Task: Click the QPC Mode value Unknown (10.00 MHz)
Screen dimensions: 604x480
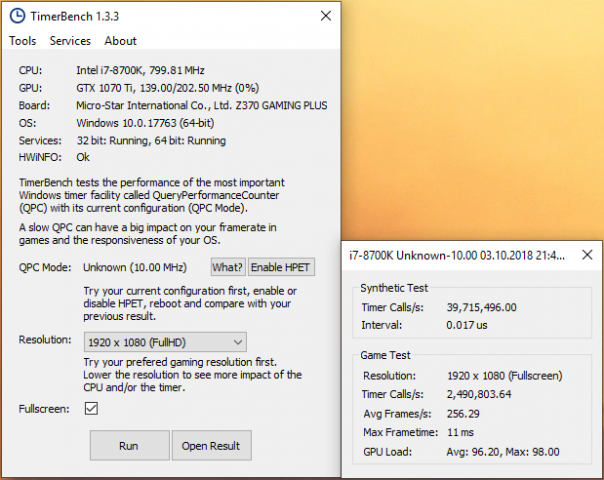Action: (x=141, y=267)
